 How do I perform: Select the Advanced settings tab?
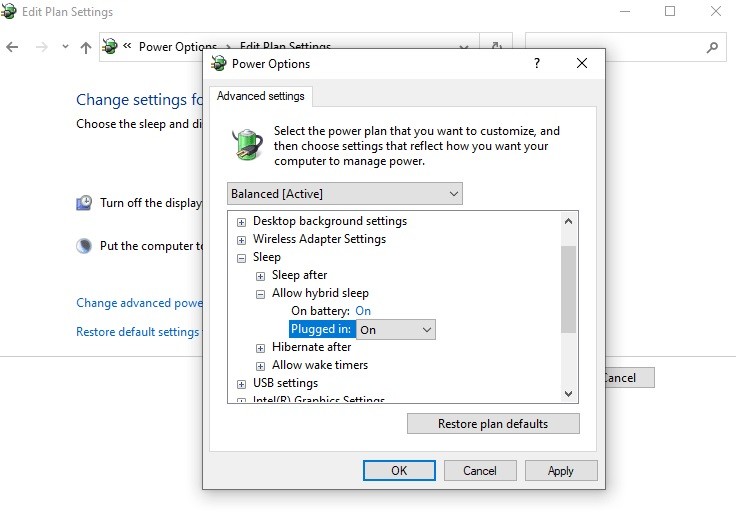coord(261,96)
